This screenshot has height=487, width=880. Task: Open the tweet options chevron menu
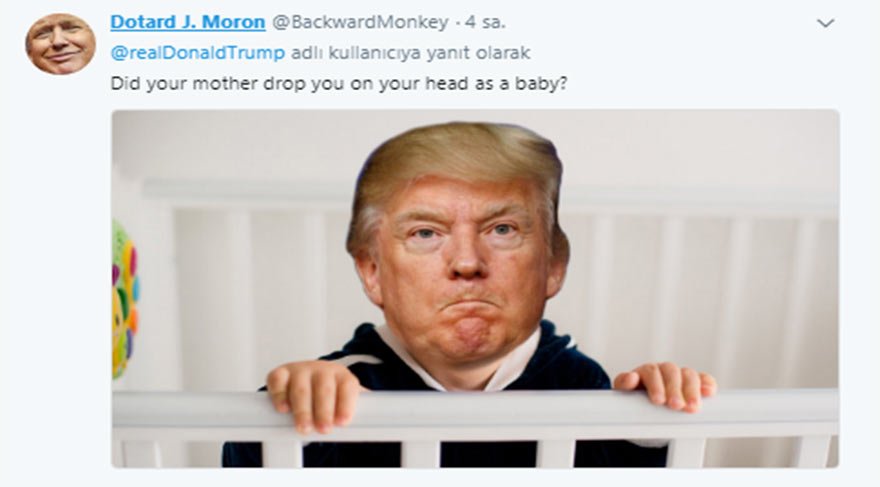(x=825, y=23)
